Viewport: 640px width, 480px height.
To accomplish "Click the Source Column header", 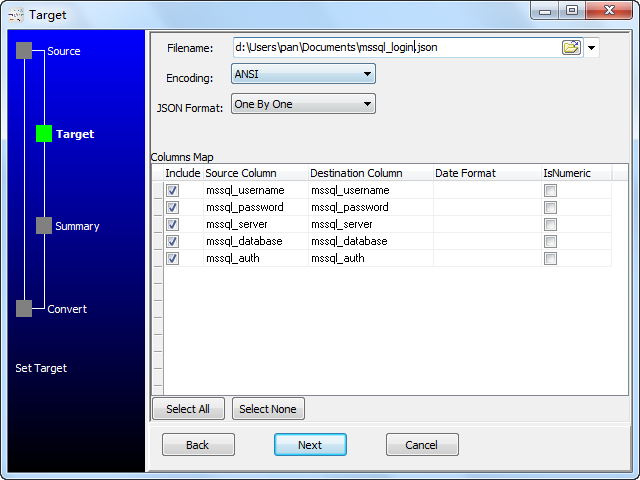I will pos(241,173).
